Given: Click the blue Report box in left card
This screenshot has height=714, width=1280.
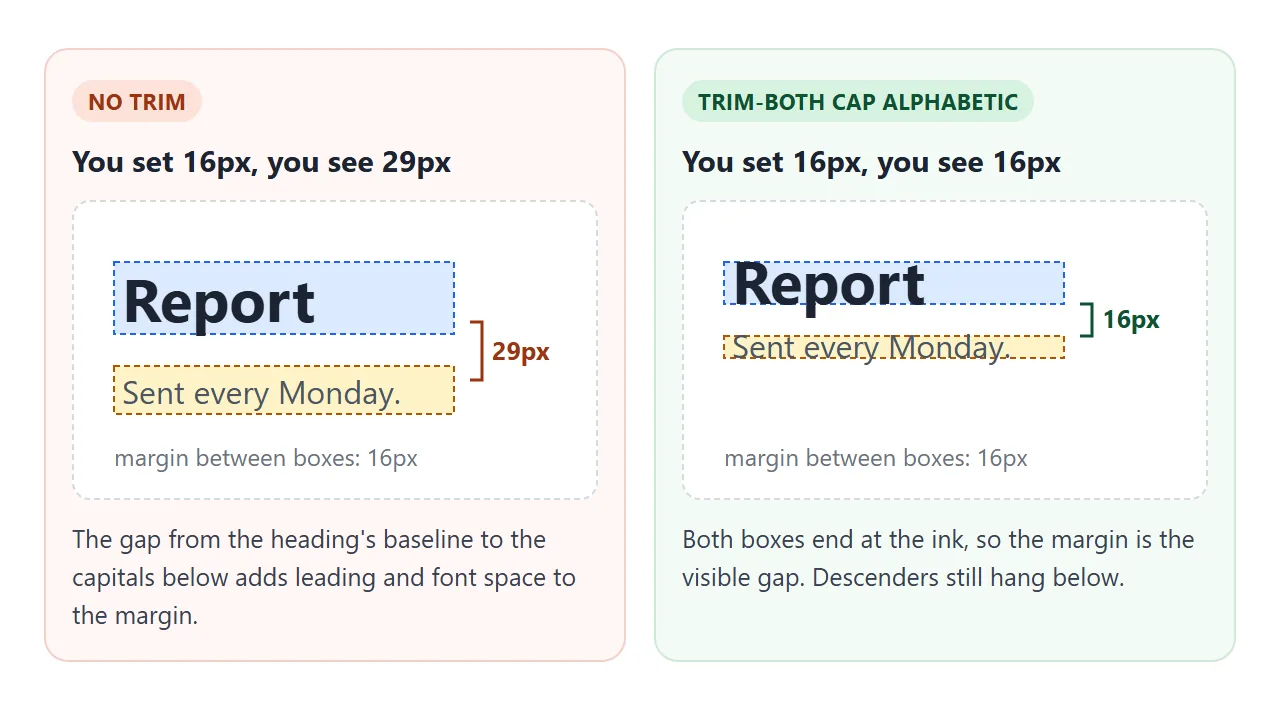Looking at the screenshot, I should click(x=284, y=298).
